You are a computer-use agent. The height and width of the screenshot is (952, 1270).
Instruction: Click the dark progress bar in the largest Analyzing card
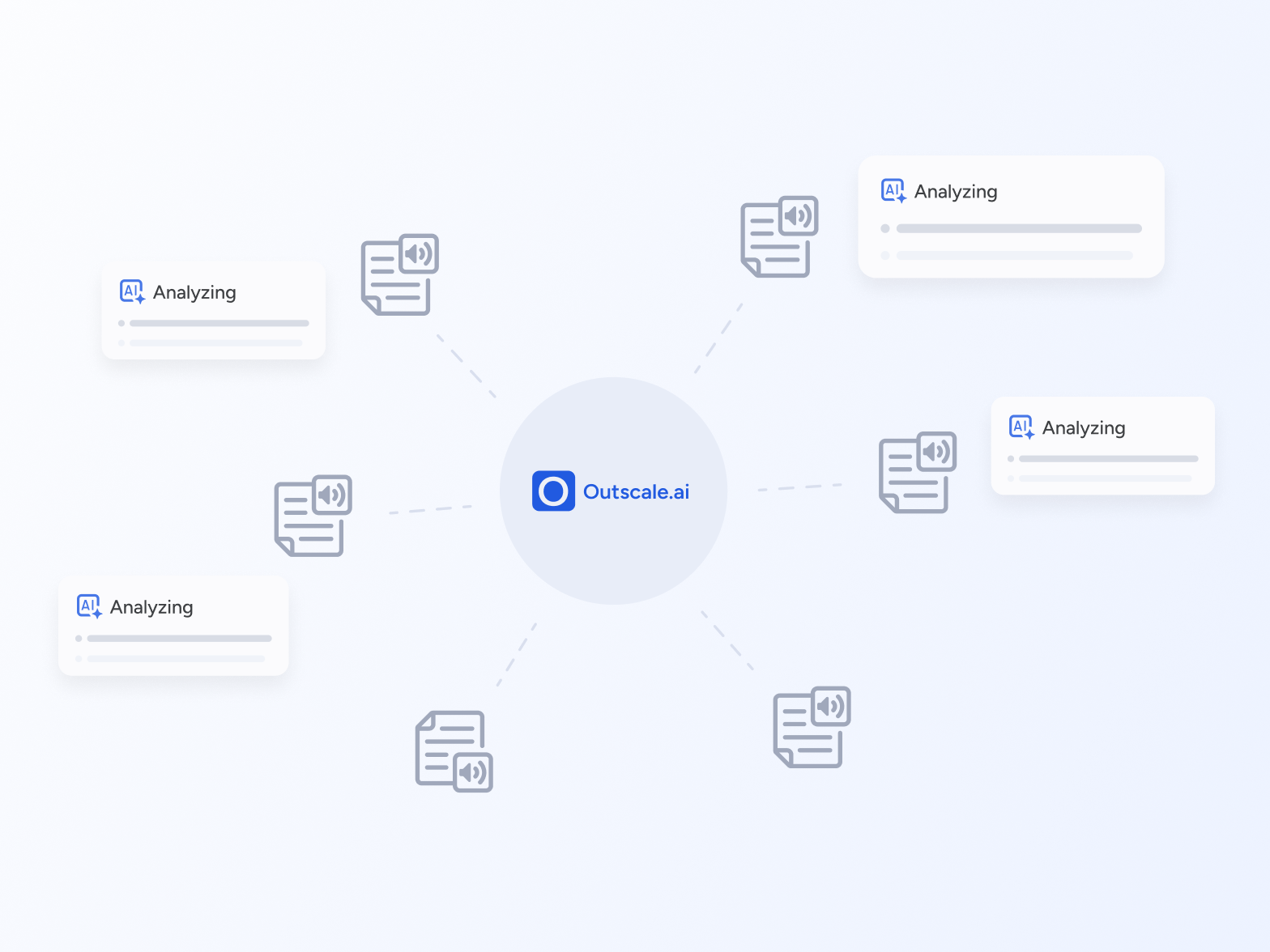1018,228
